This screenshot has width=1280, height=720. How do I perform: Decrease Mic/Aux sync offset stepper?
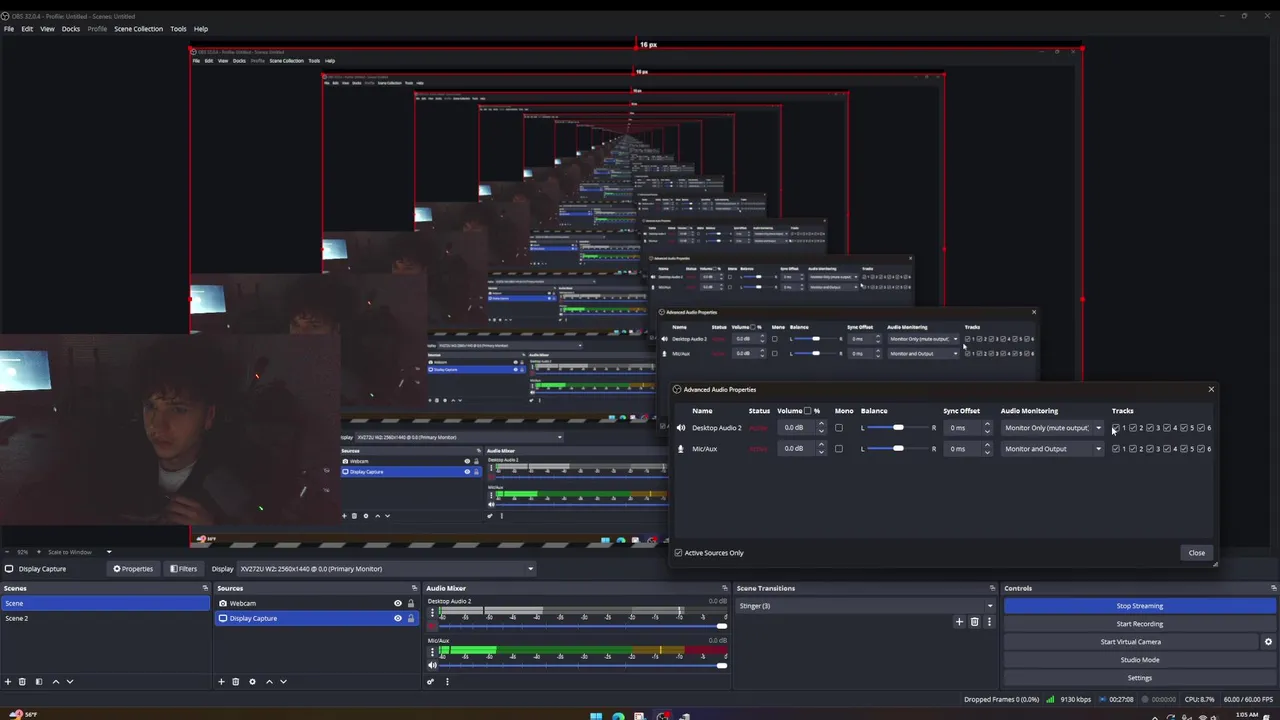coord(987,452)
